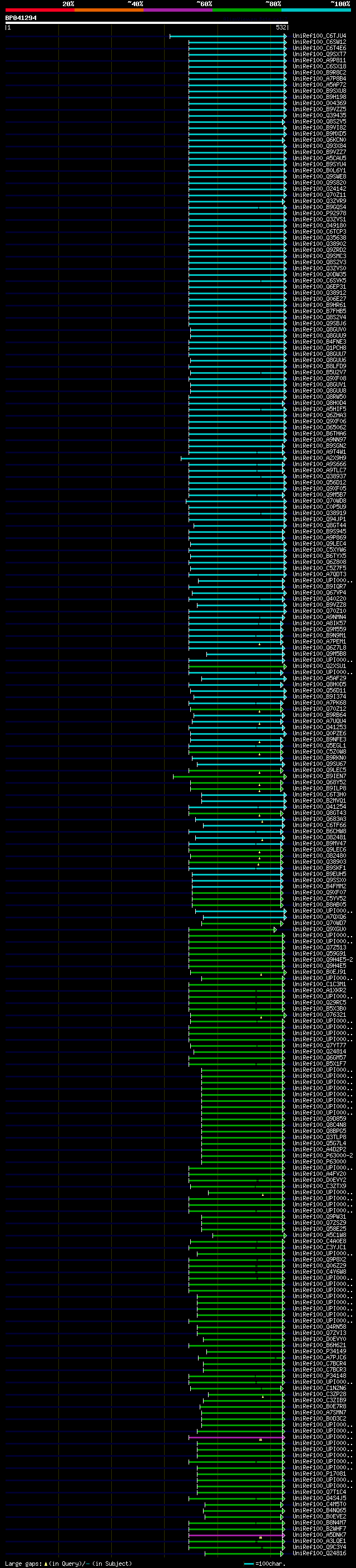Select hit label UniRef100_P92978

319,214
